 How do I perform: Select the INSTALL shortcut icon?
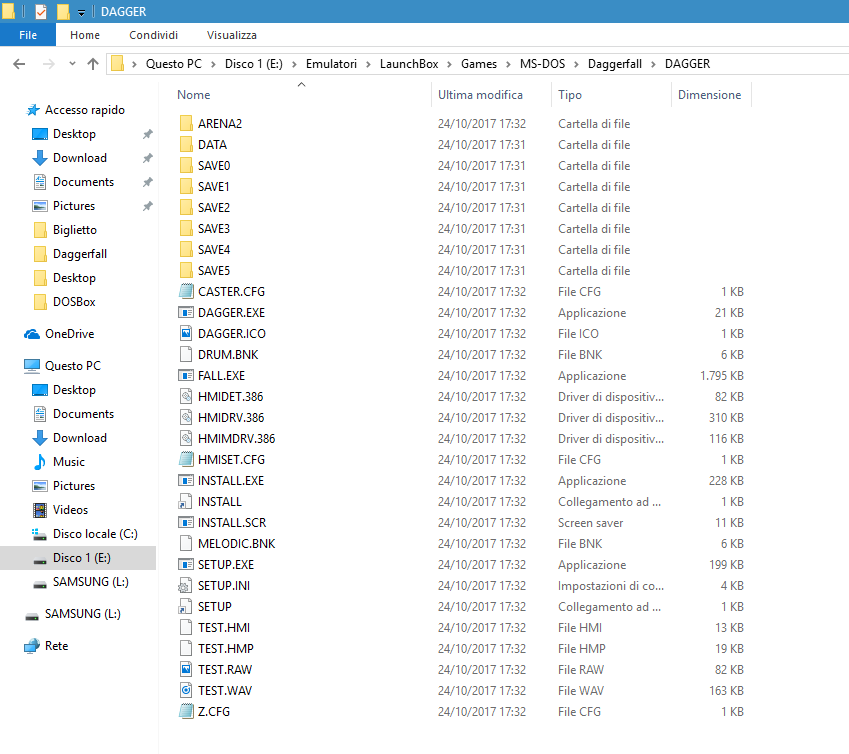point(186,502)
